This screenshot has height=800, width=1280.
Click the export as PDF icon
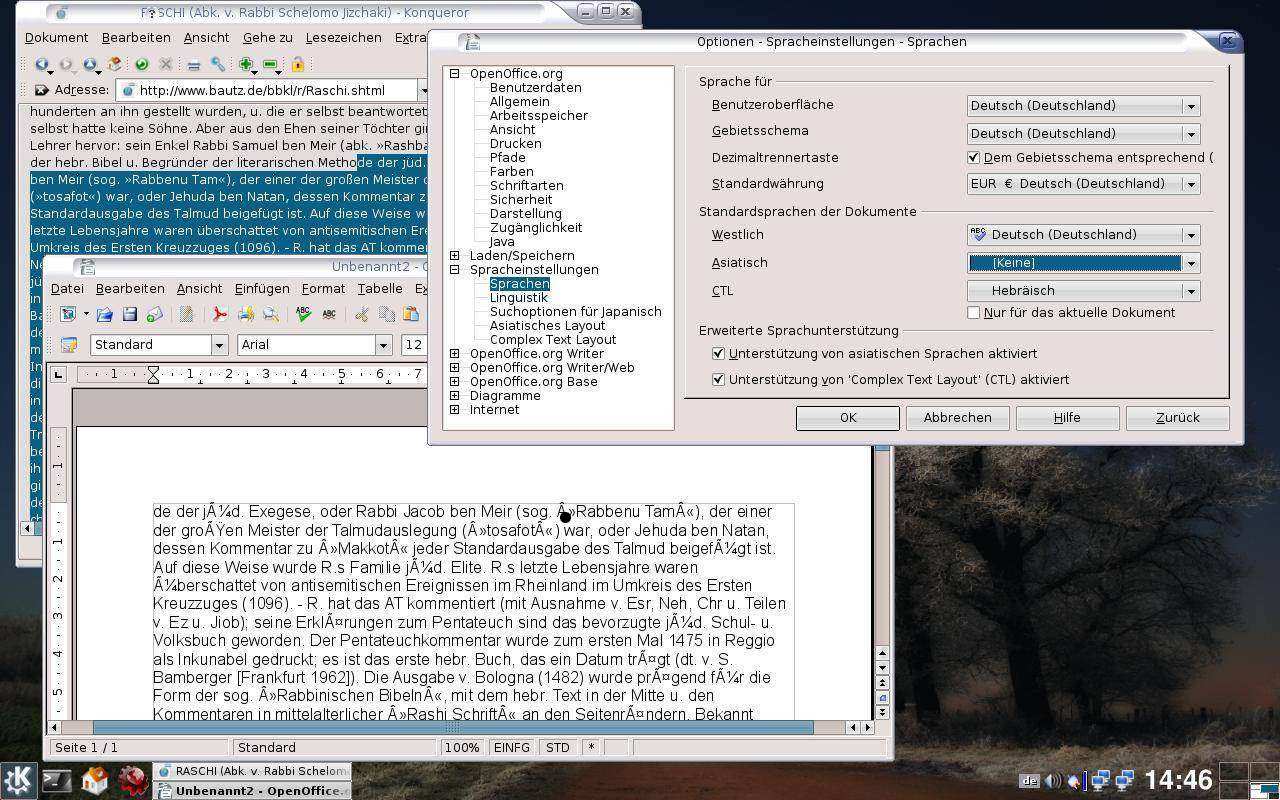click(x=220, y=314)
